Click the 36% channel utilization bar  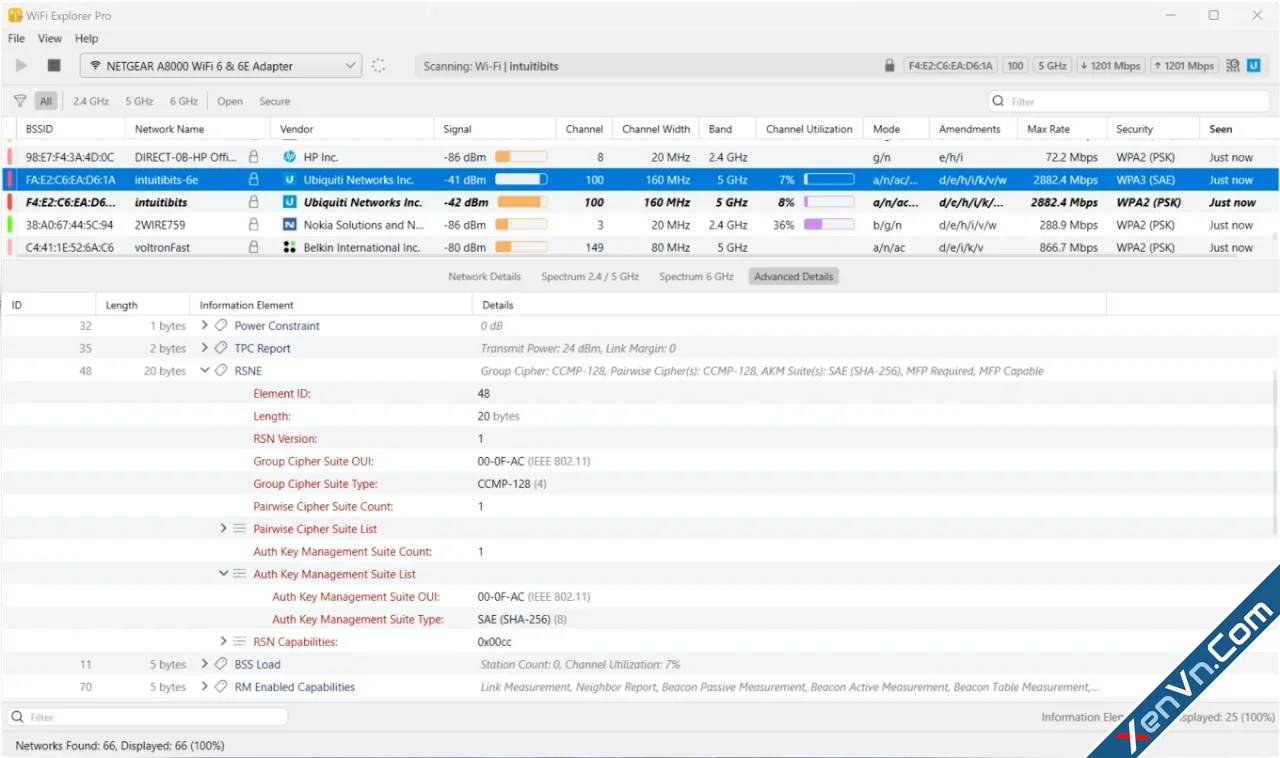click(x=829, y=225)
